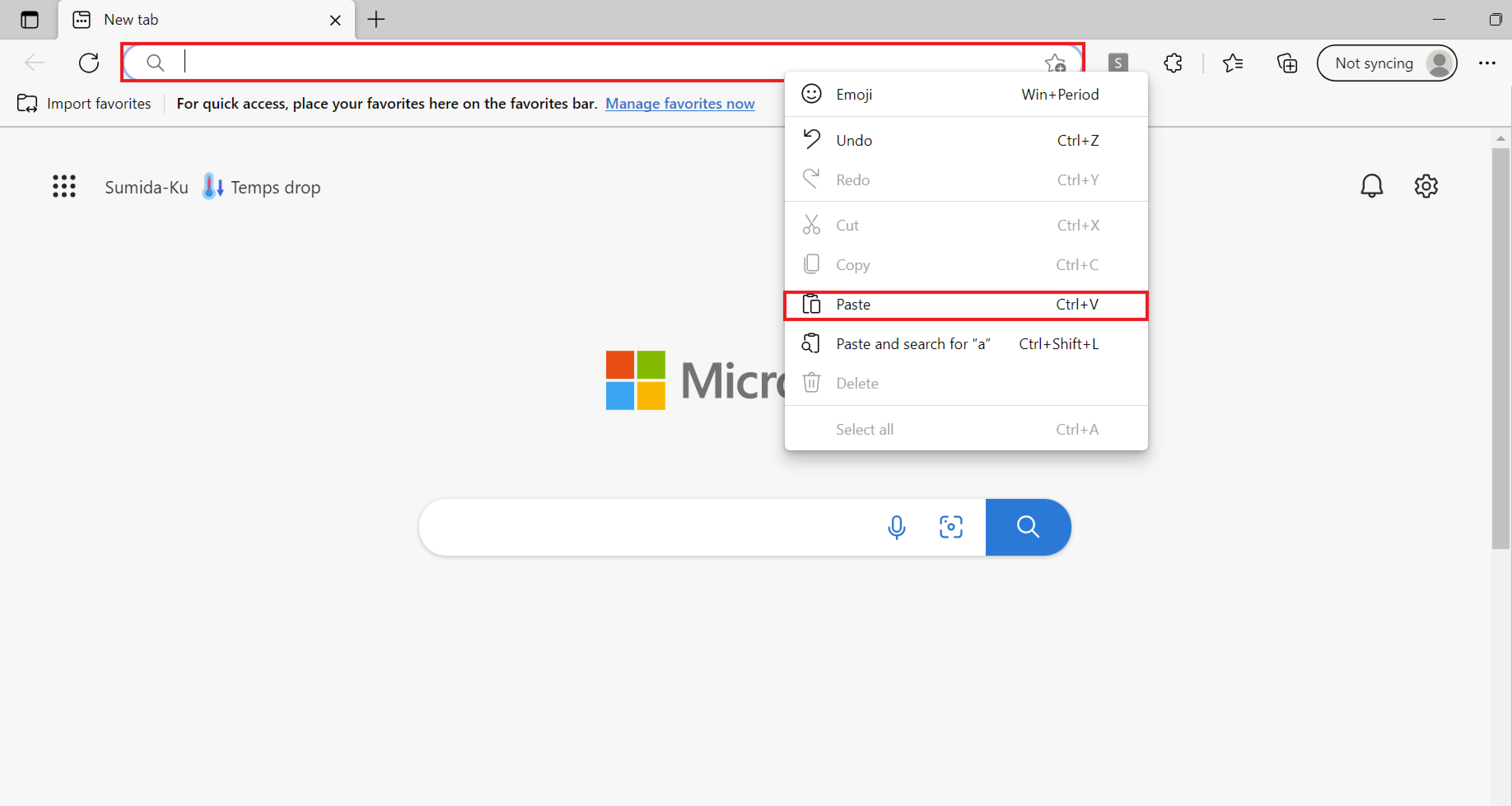Open the Favorites star list icon

pyautogui.click(x=1232, y=63)
